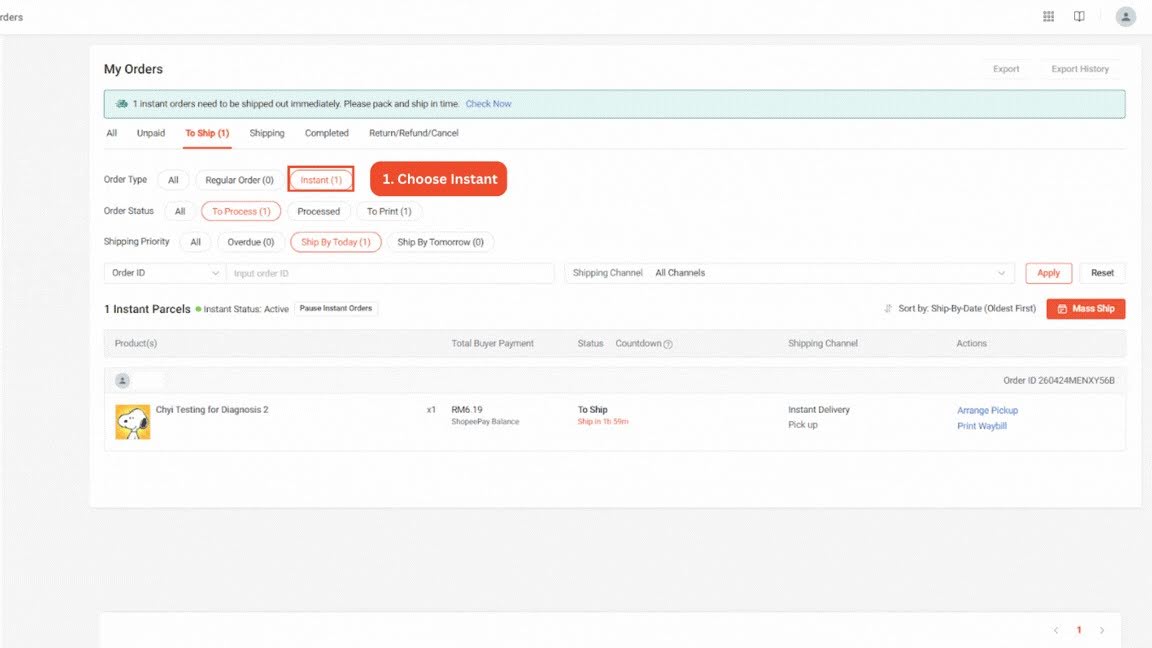Click the scooter icon in the instant orders banner

click(122, 104)
